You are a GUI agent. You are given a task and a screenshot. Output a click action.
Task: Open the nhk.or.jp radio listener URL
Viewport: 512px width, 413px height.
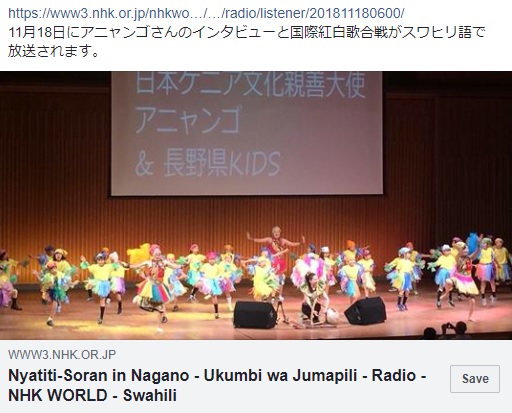206,13
